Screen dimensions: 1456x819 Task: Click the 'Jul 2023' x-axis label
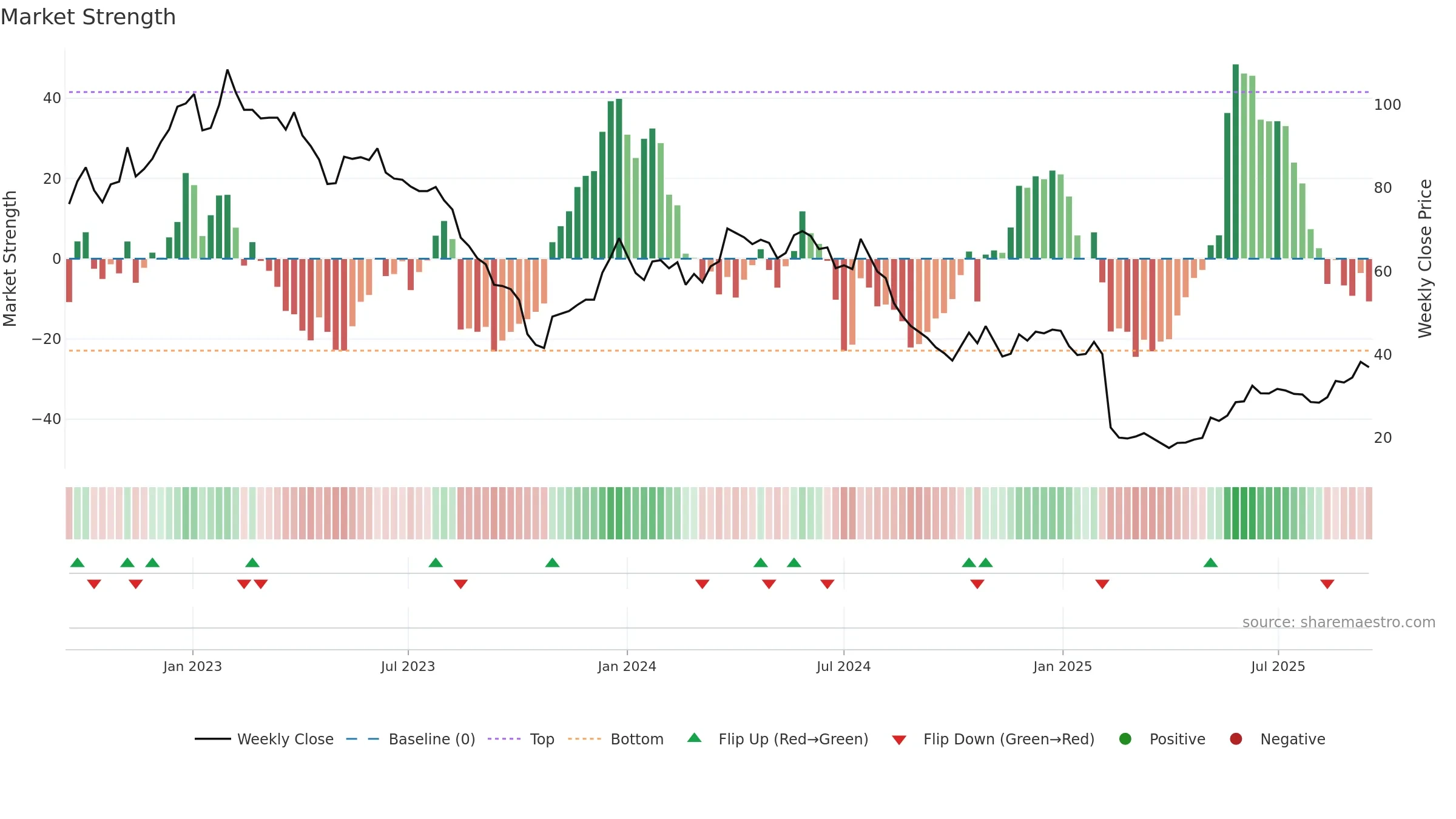408,666
